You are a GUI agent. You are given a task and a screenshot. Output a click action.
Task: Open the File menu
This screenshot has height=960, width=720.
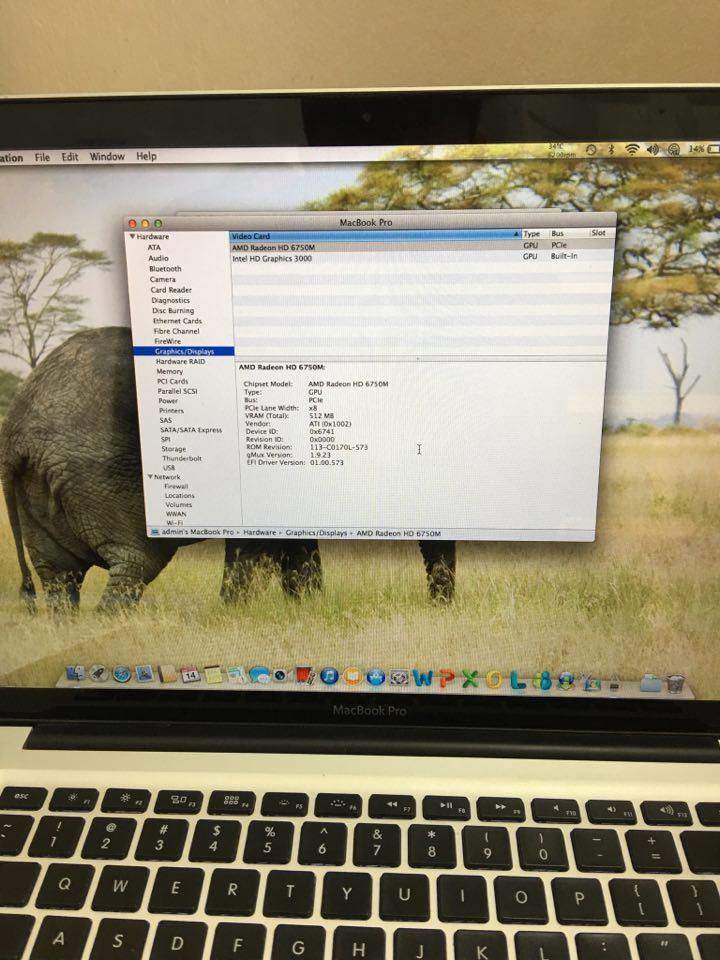pos(42,157)
